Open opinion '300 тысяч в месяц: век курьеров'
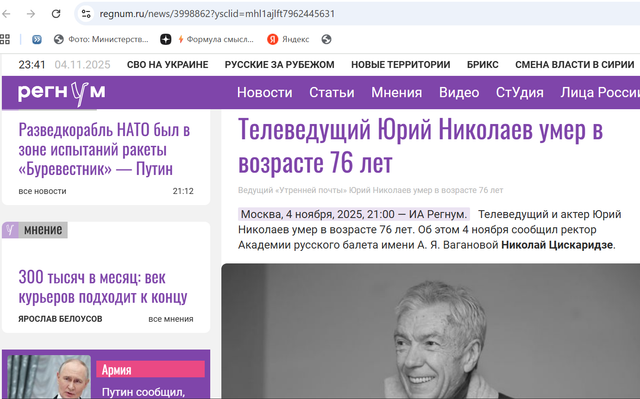This screenshot has width=640, height=399. (103, 287)
